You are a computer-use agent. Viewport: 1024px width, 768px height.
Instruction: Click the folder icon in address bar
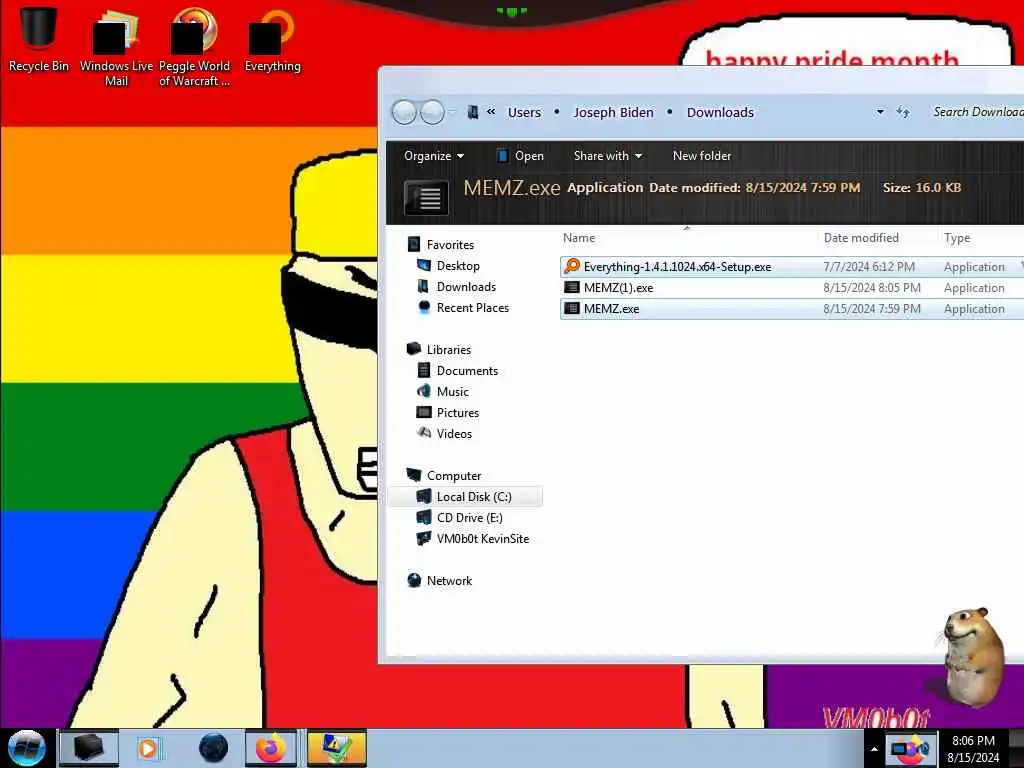click(473, 112)
